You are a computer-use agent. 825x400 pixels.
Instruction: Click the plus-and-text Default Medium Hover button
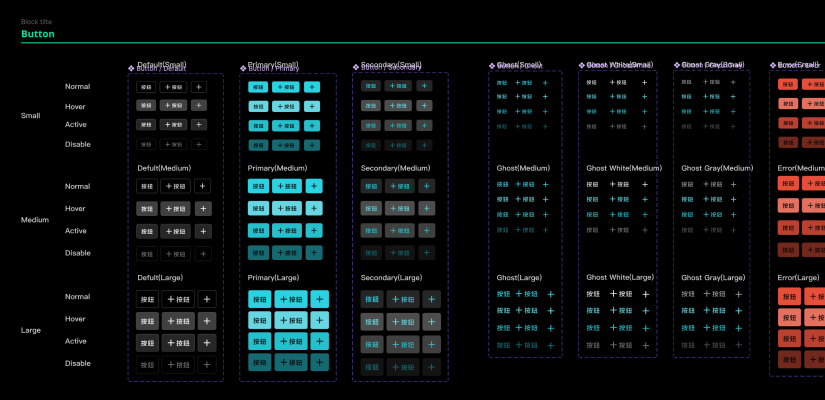click(x=175, y=208)
